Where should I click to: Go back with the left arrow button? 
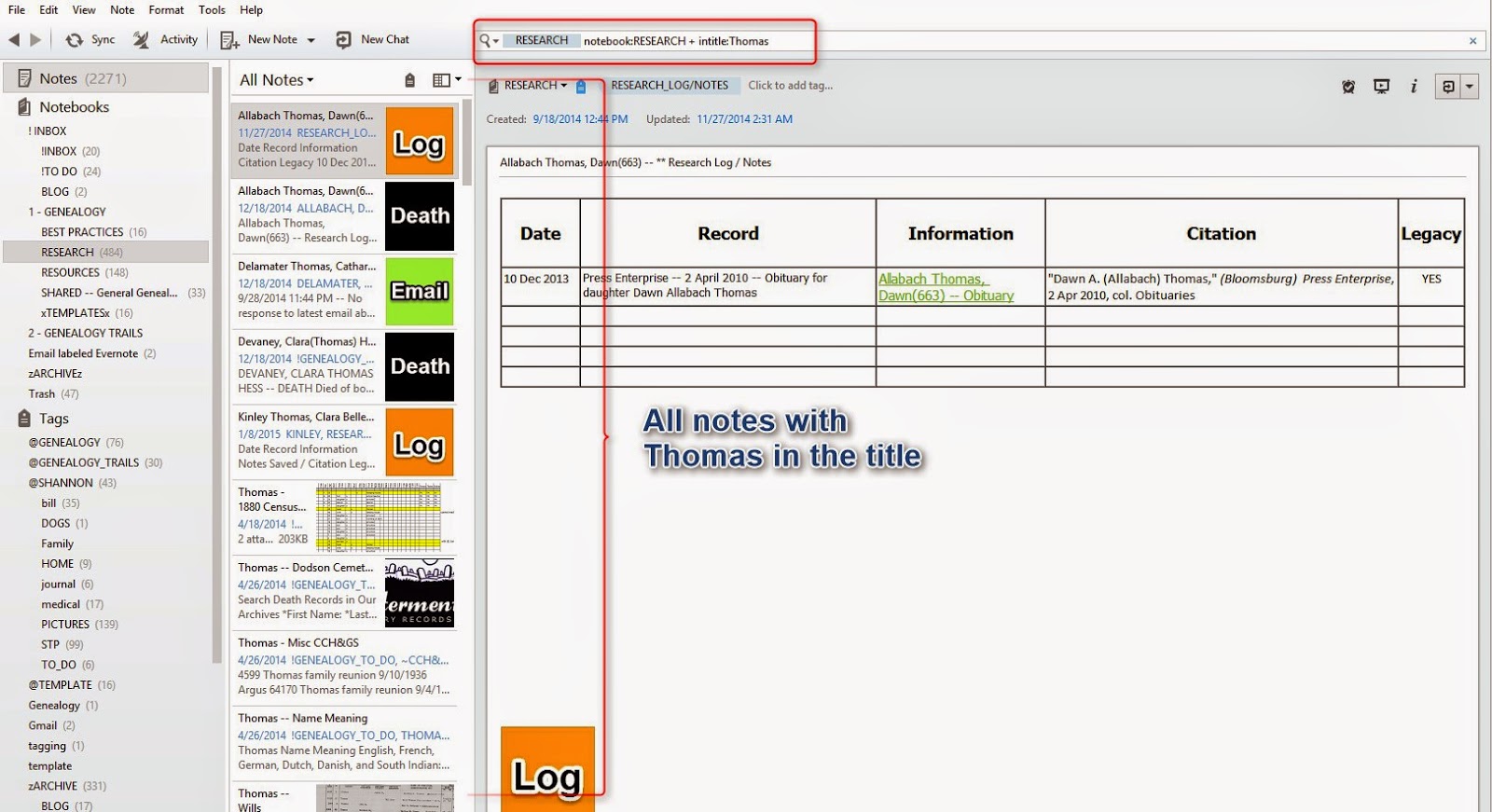pyautogui.click(x=14, y=39)
